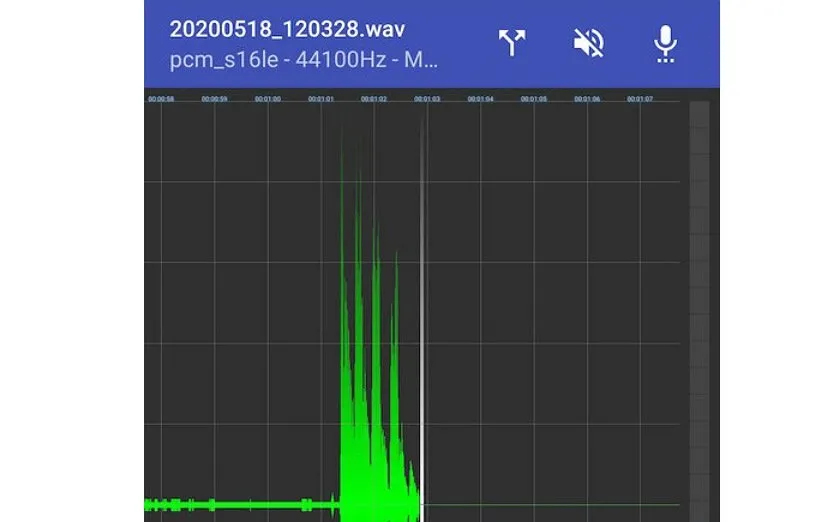Click the 00:00:58 timeline marker
822x522 pixels.
tap(161, 99)
